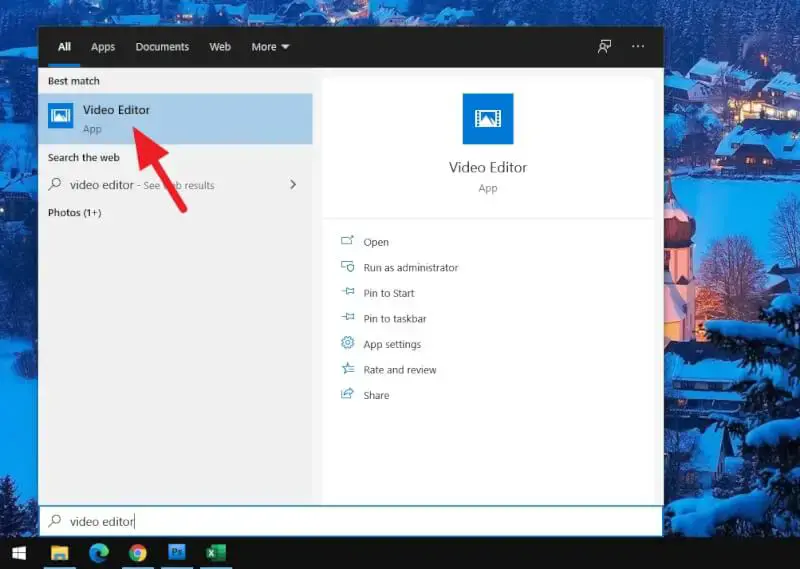Launch File Explorer from the taskbar
Image resolution: width=800 pixels, height=569 pixels.
[60, 553]
